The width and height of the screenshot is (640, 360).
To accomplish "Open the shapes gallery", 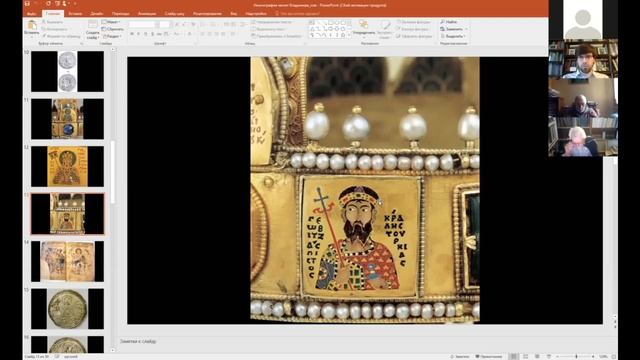I will [330, 29].
